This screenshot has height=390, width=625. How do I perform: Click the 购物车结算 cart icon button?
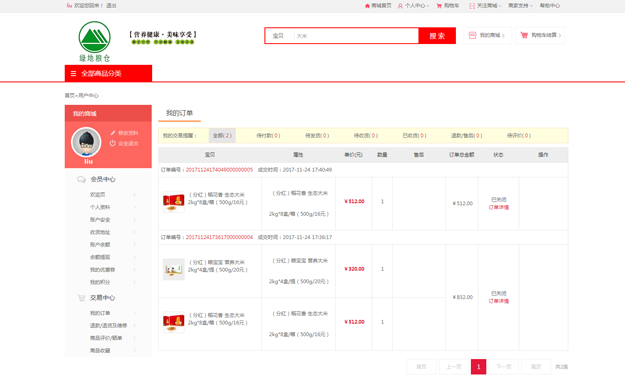(524, 35)
